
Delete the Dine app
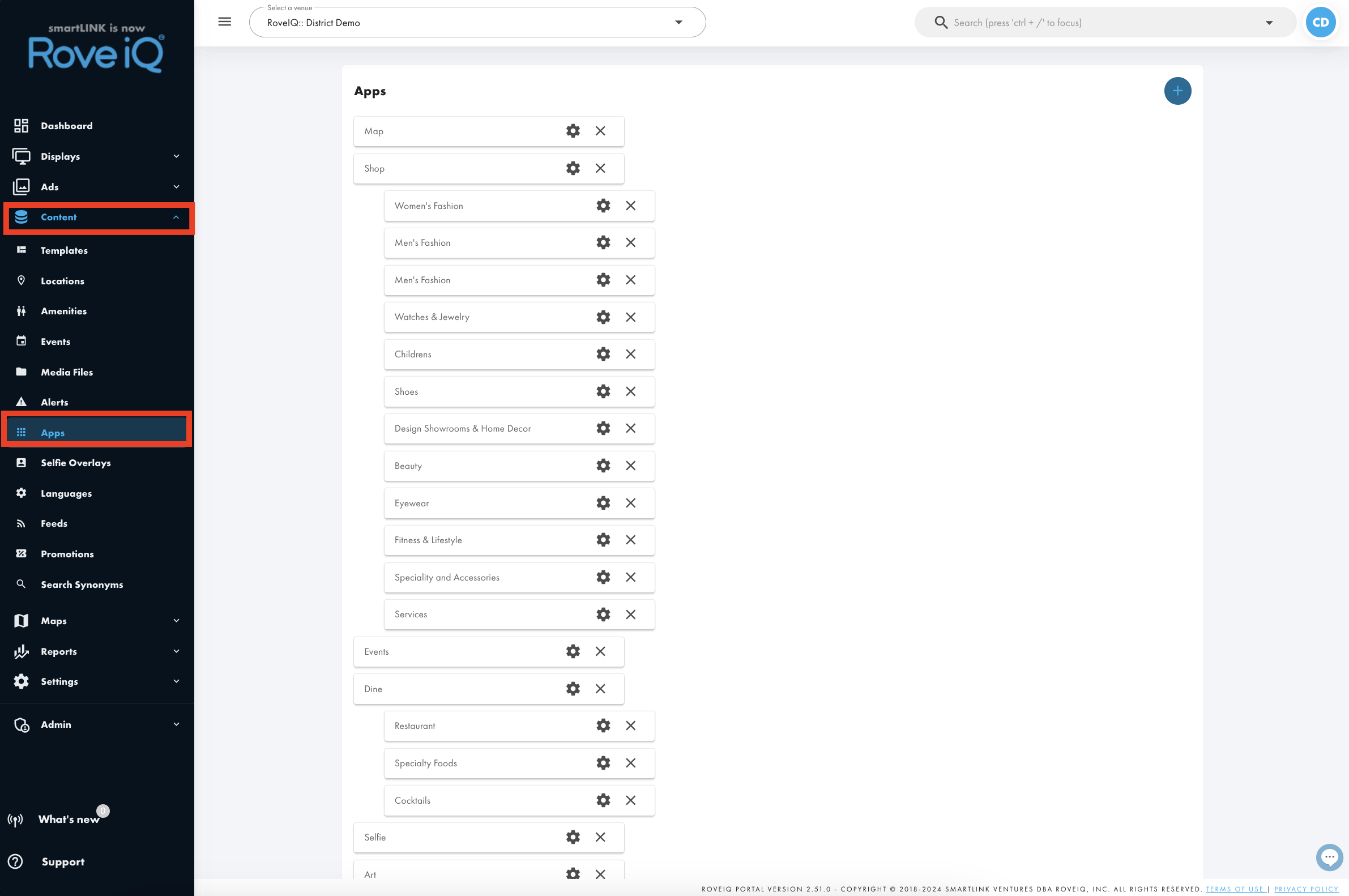pos(600,689)
